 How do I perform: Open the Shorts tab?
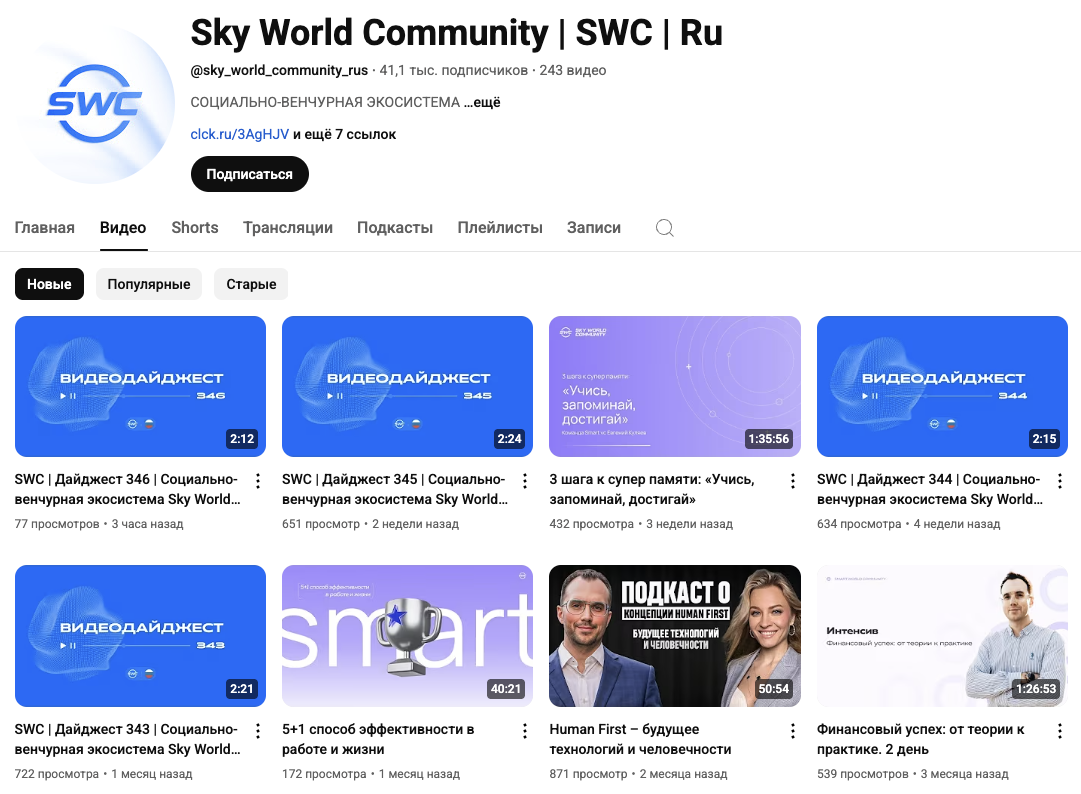(x=195, y=227)
